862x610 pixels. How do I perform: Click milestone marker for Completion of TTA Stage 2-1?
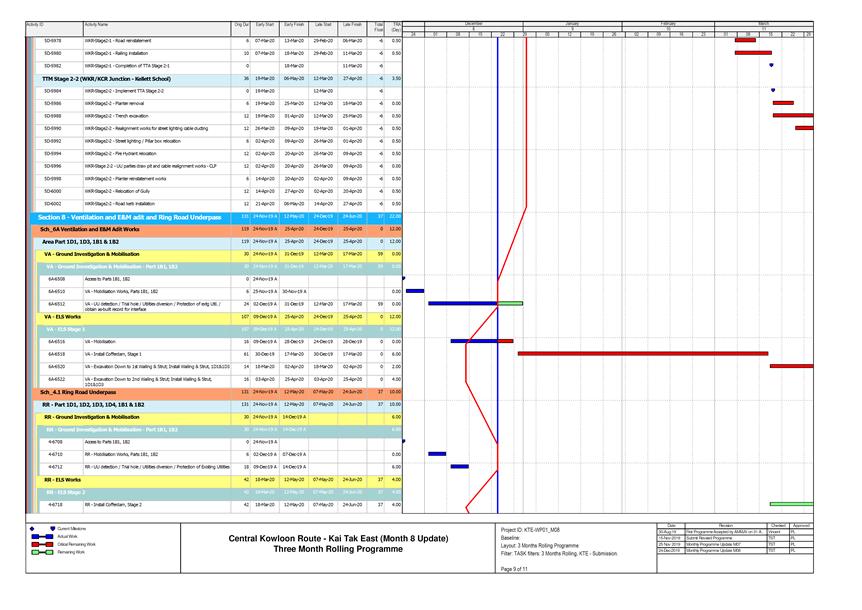tap(771, 66)
